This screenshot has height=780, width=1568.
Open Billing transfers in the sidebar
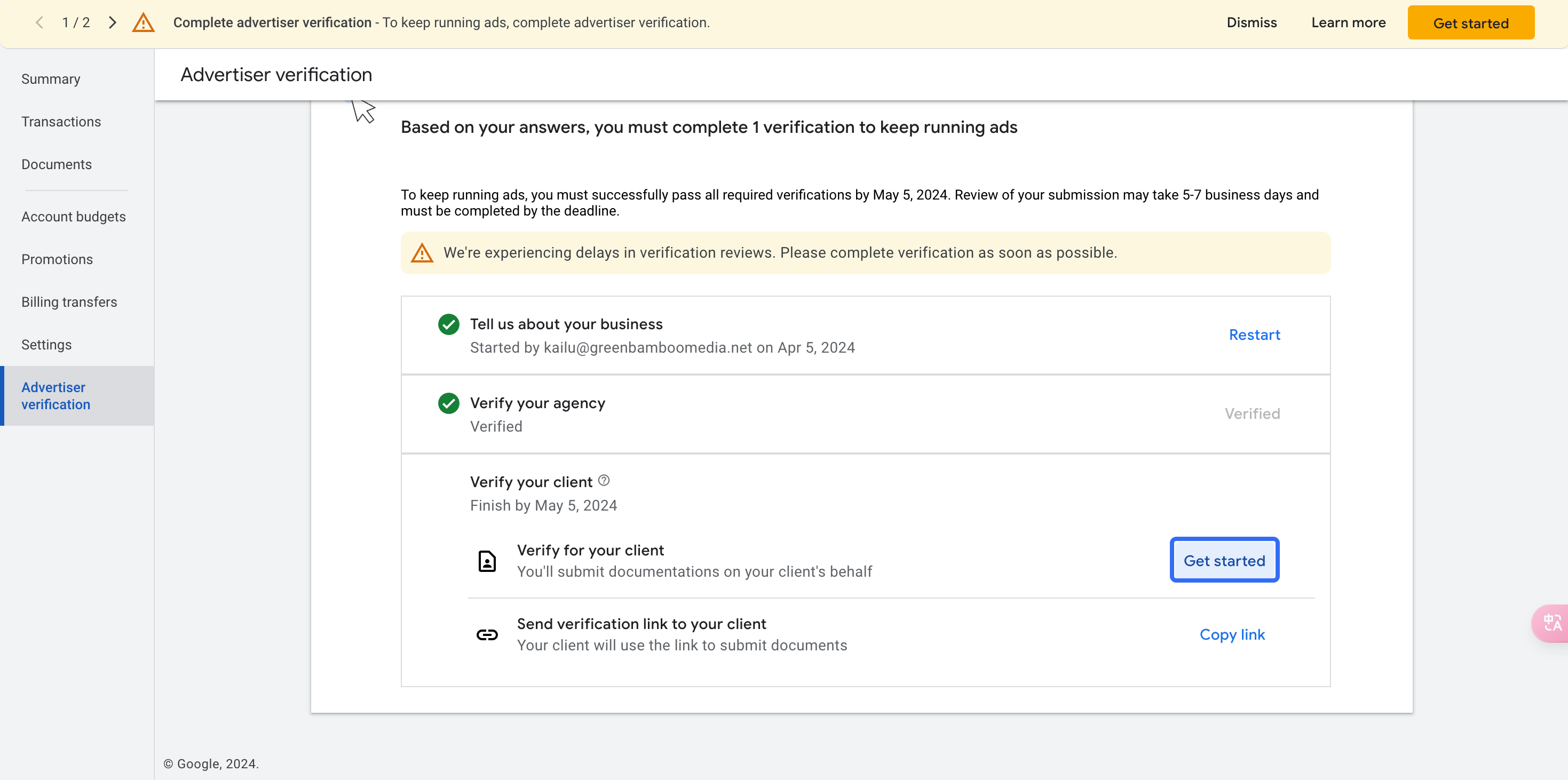(69, 302)
